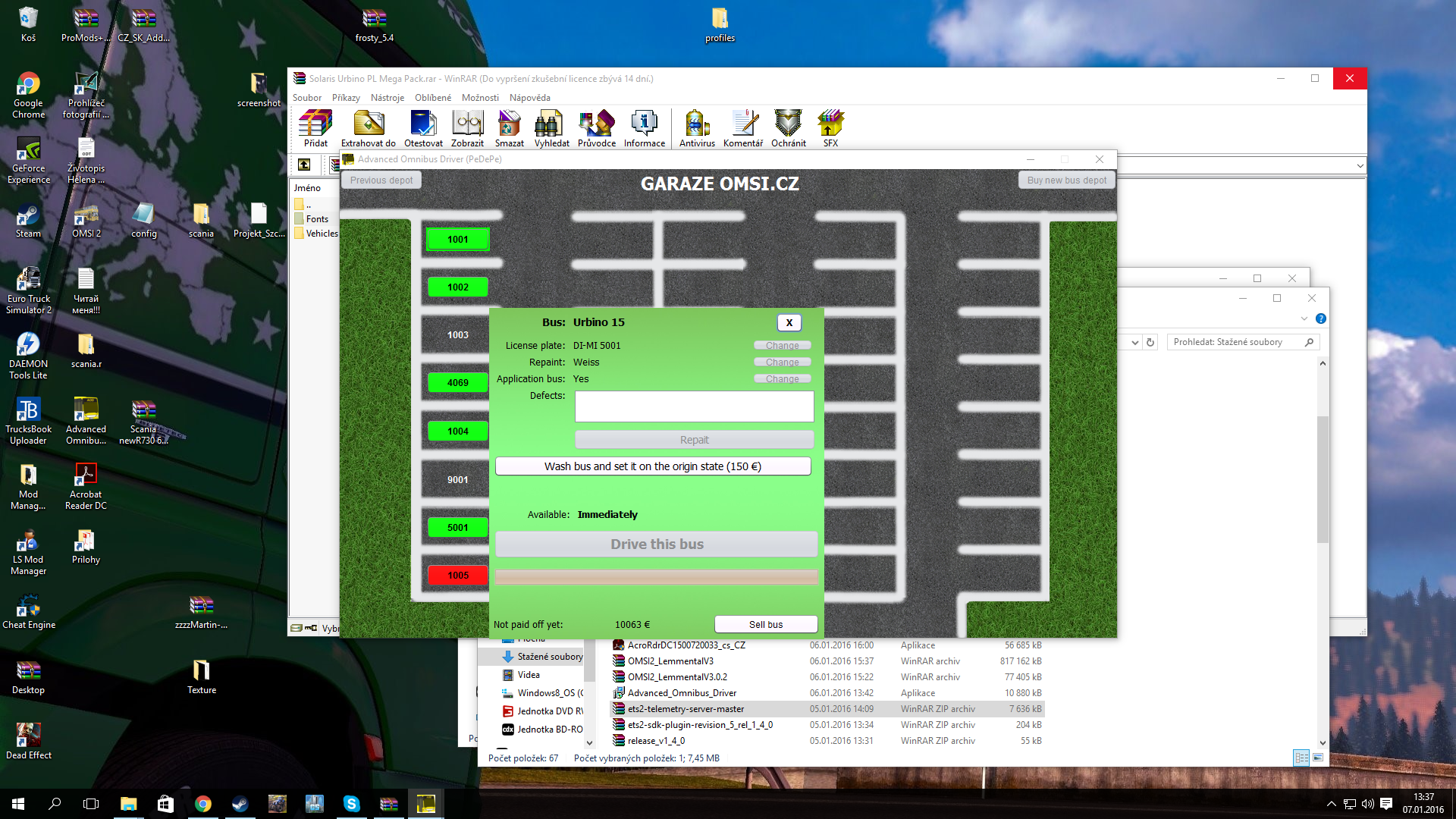Expand the WinRAR path dropdown arrow
This screenshot has width=1456, height=819.
tap(1360, 165)
